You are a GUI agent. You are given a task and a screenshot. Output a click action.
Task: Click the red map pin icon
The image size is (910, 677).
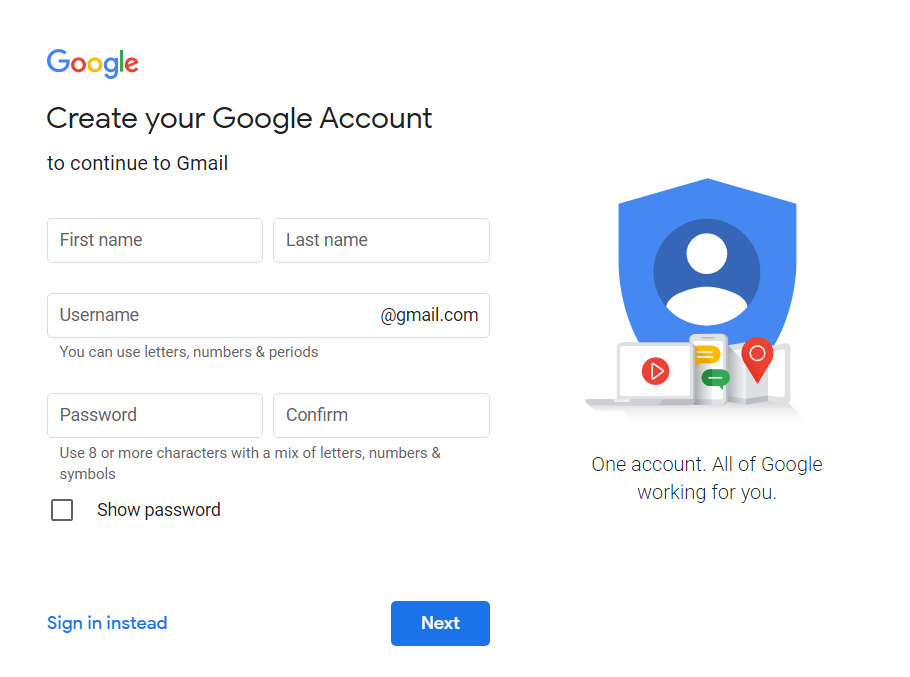pos(758,355)
